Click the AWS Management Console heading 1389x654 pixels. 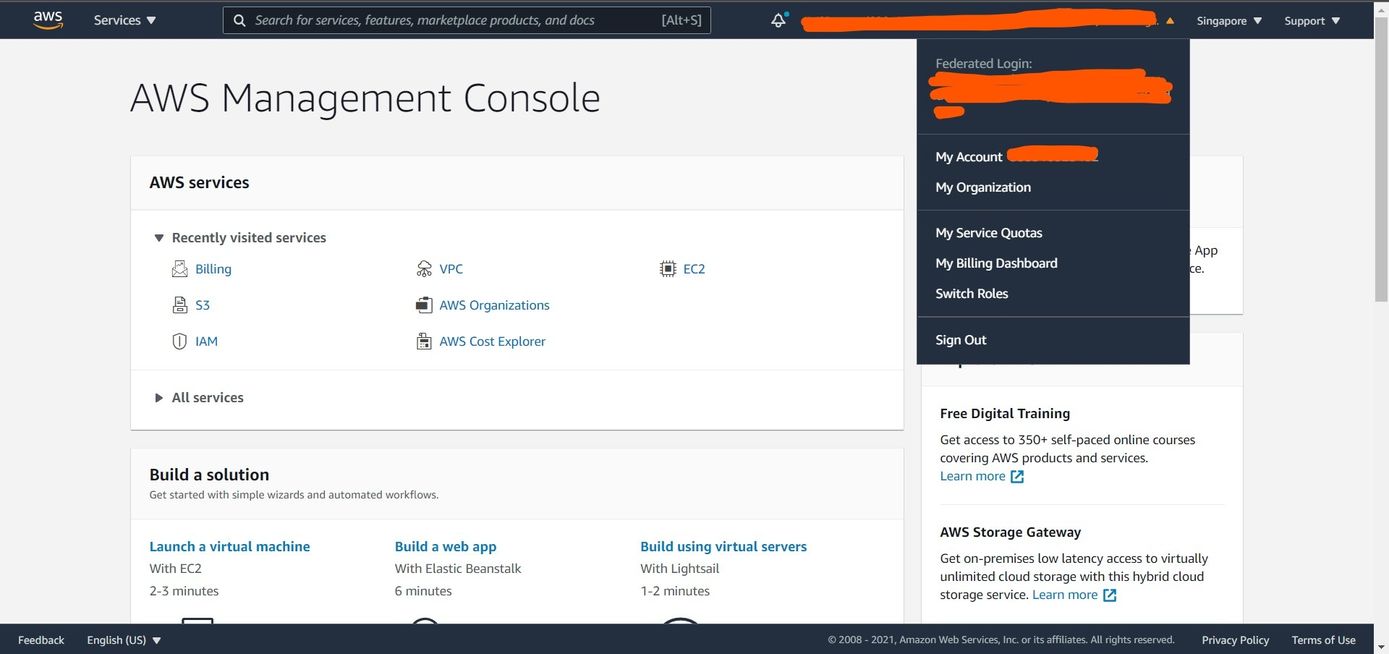(366, 98)
